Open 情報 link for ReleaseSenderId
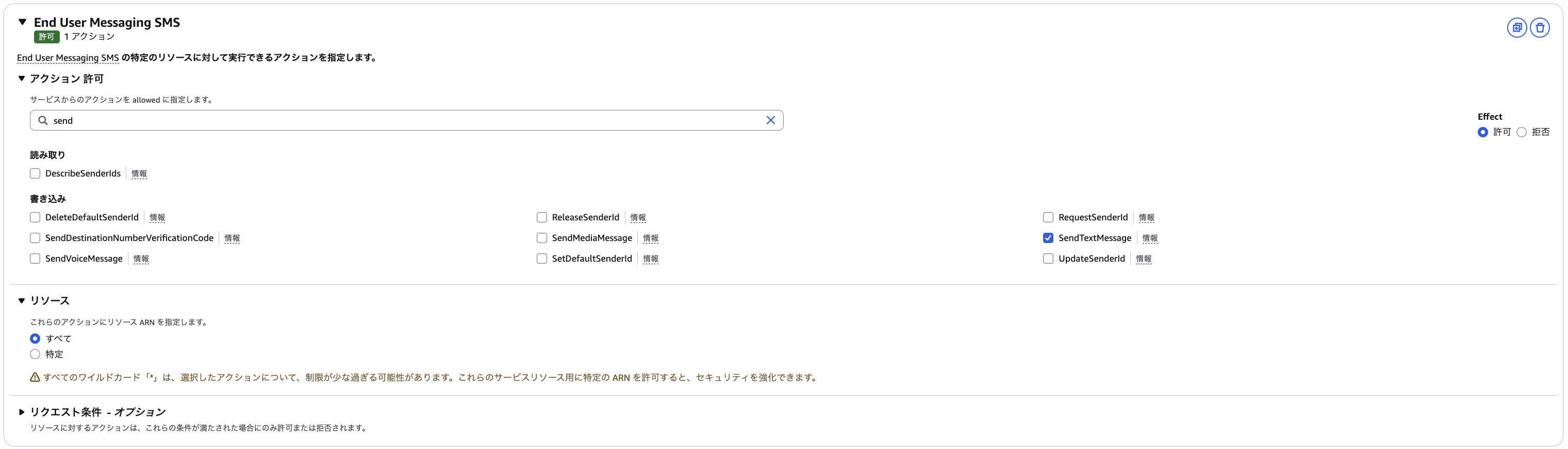 pyautogui.click(x=638, y=217)
